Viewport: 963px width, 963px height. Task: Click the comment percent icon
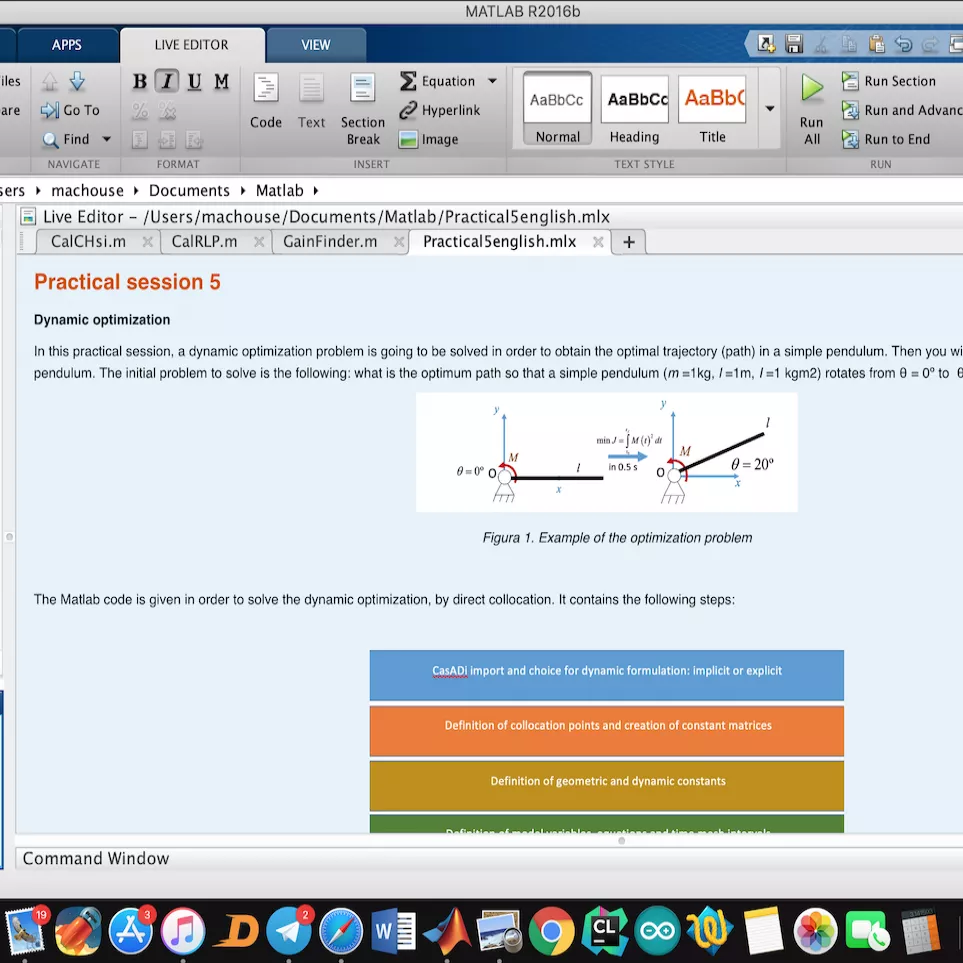pyautogui.click(x=139, y=111)
